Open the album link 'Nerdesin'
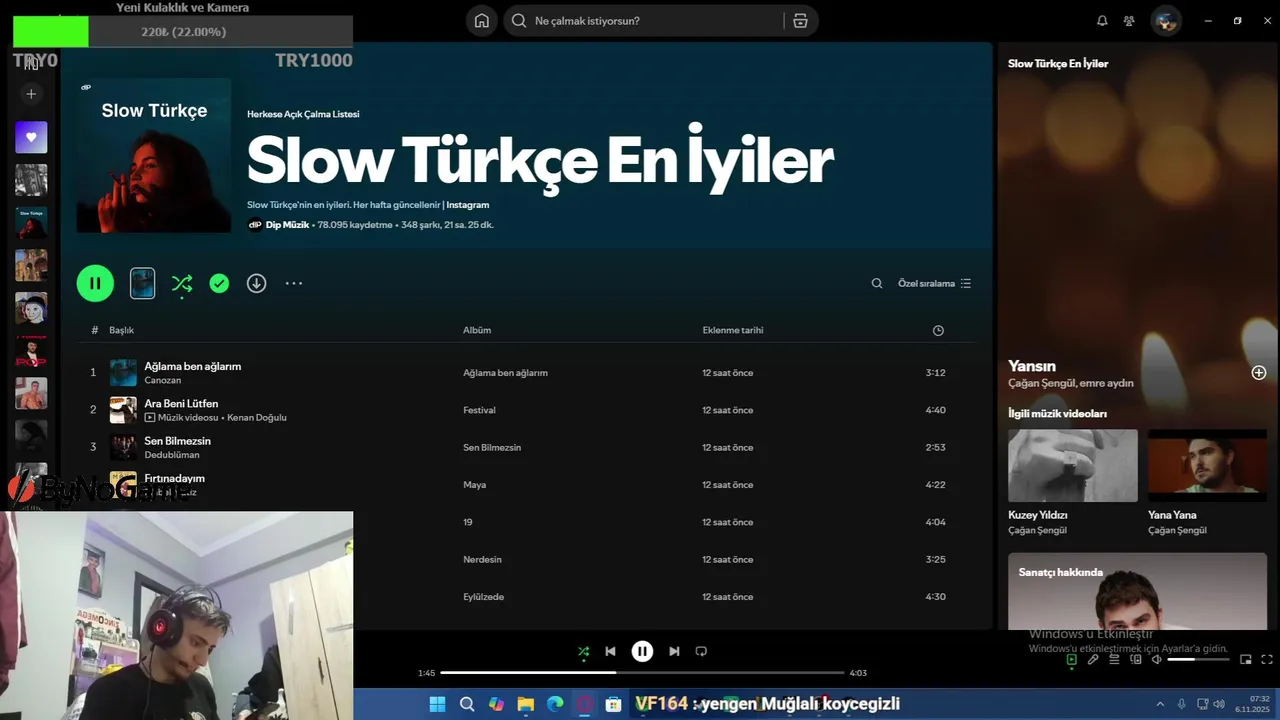This screenshot has width=1280, height=720. [483, 560]
